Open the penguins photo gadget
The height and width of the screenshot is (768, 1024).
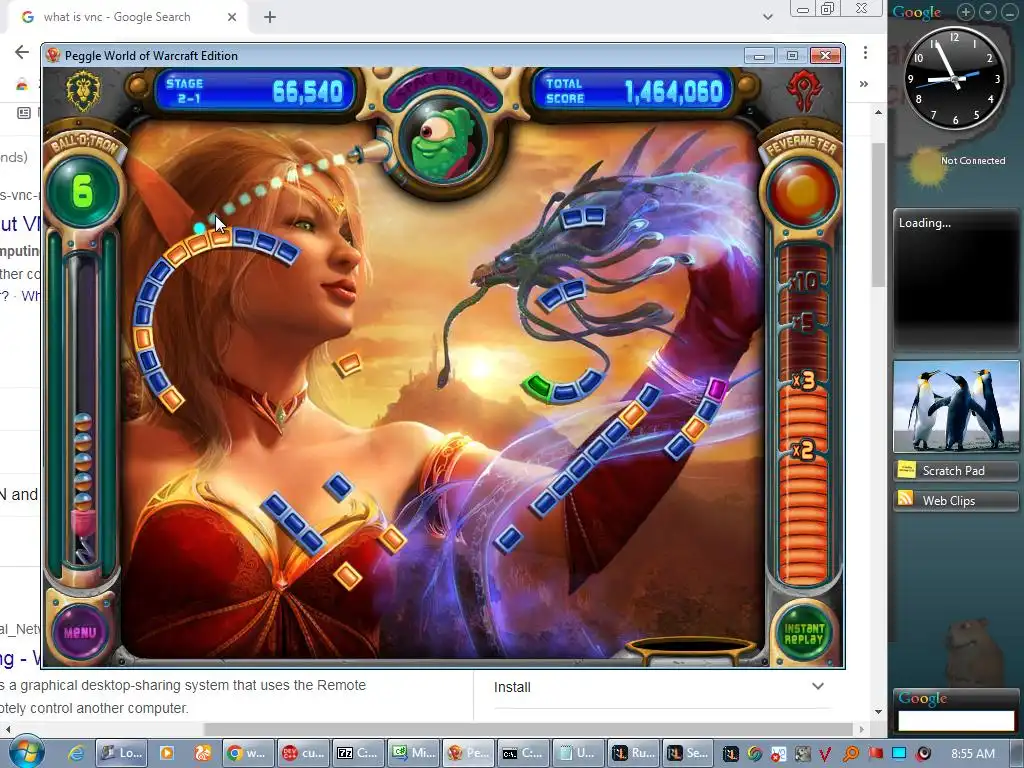coord(956,407)
